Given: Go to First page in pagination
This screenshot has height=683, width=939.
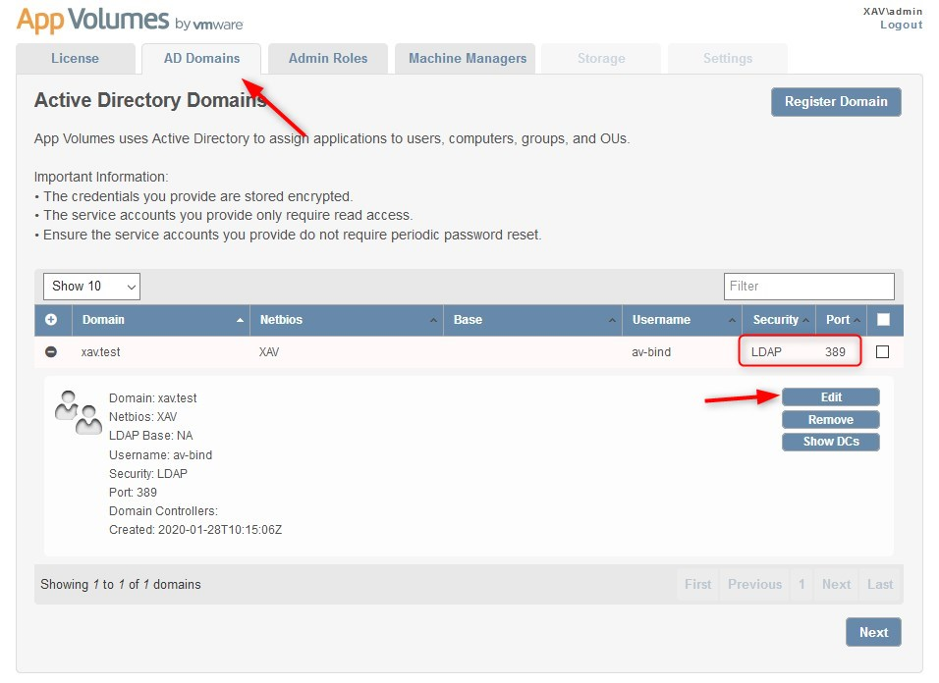Looking at the screenshot, I should click(698, 584).
